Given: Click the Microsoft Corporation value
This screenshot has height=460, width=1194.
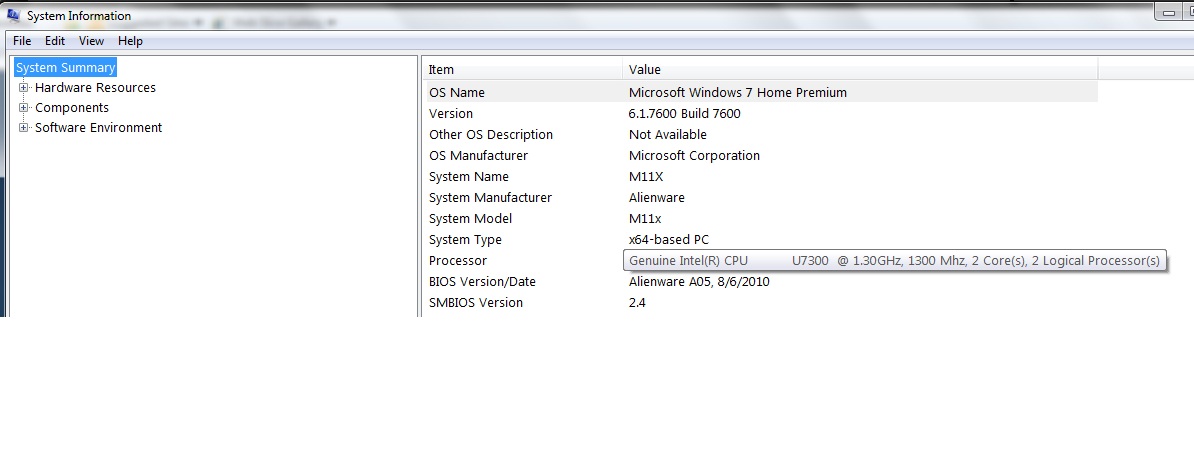Looking at the screenshot, I should [x=694, y=155].
